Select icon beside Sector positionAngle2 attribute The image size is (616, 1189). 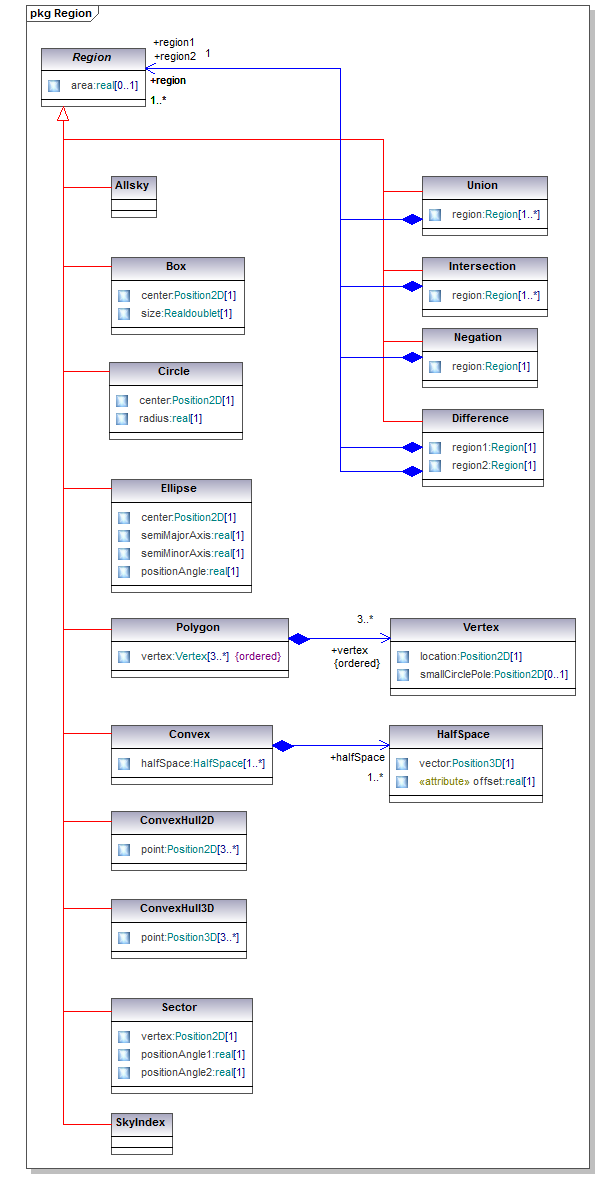click(x=123, y=1073)
